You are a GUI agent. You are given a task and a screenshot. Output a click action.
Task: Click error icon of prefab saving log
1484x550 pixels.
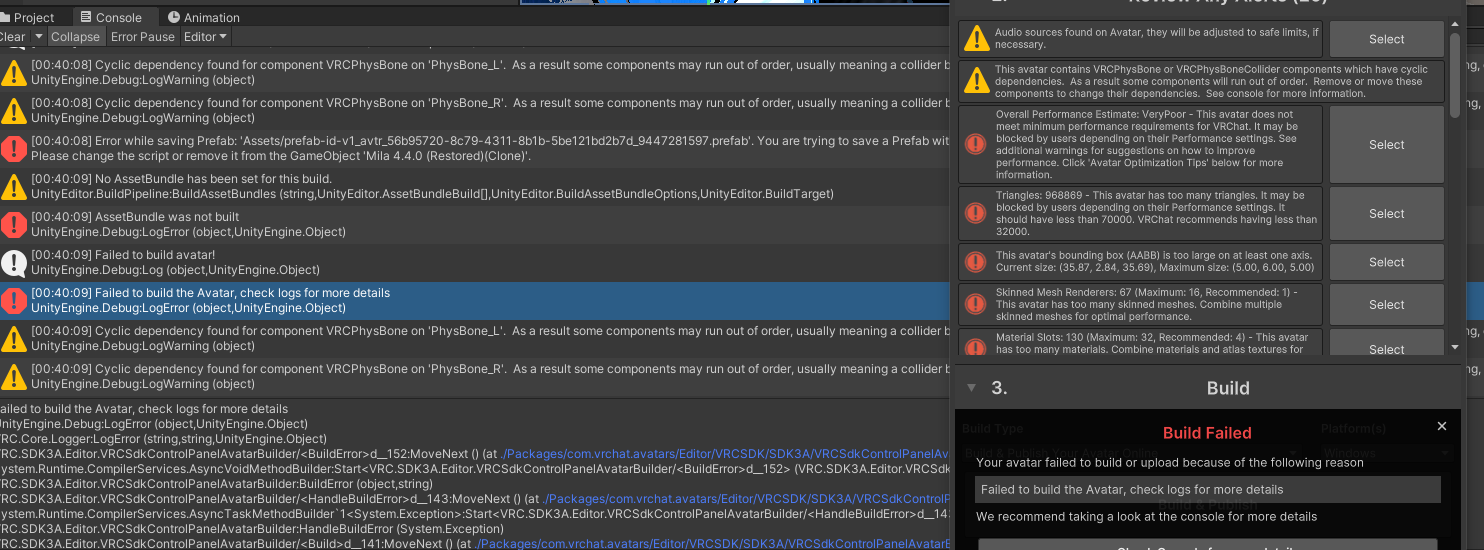click(x=14, y=149)
